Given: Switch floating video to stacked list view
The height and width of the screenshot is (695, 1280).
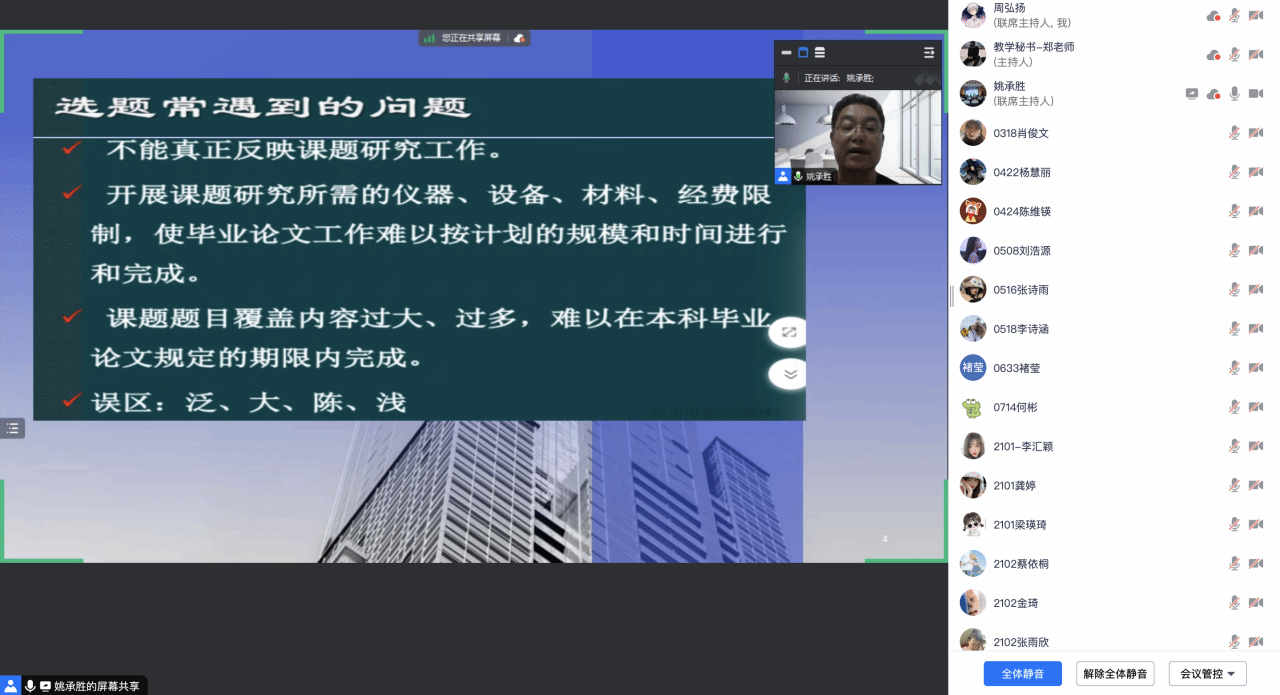Looking at the screenshot, I should tap(820, 52).
